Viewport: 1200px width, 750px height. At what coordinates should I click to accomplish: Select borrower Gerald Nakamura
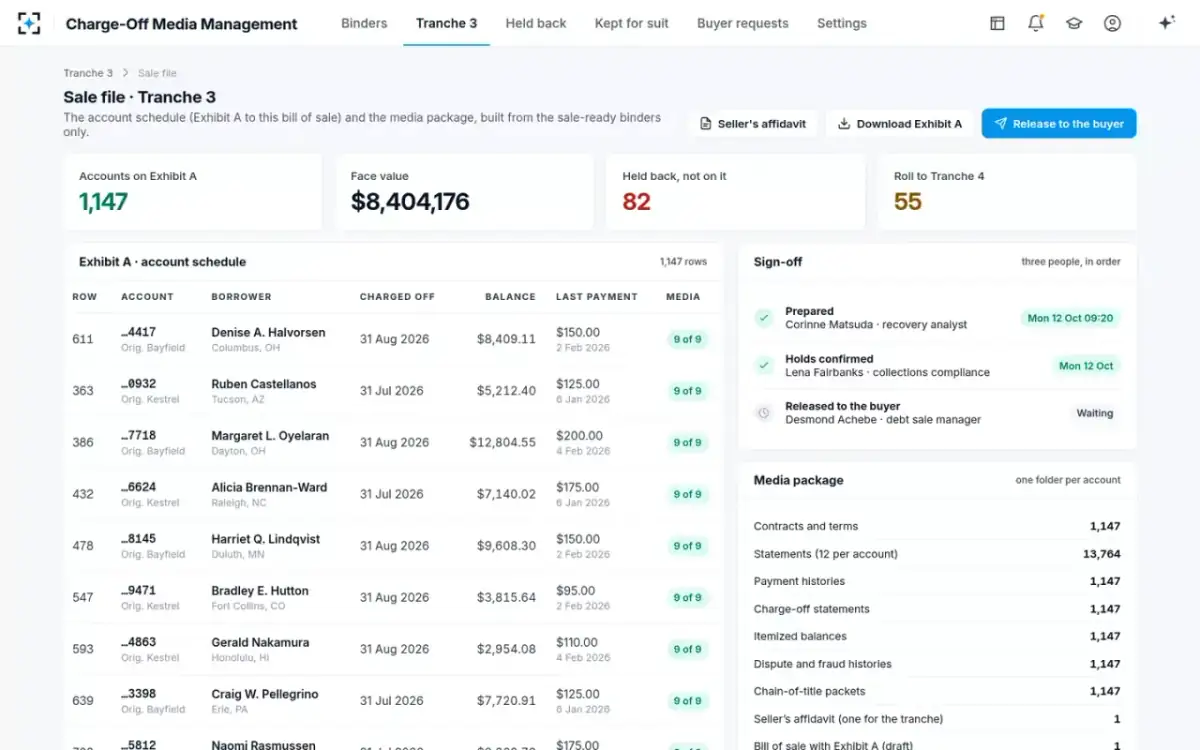coord(260,642)
